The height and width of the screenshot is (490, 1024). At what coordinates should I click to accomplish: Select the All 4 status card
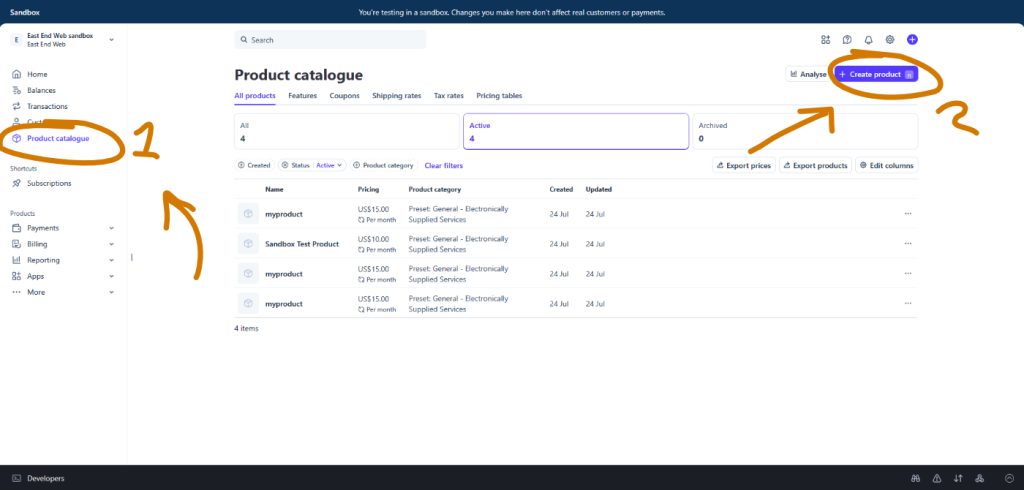click(347, 131)
